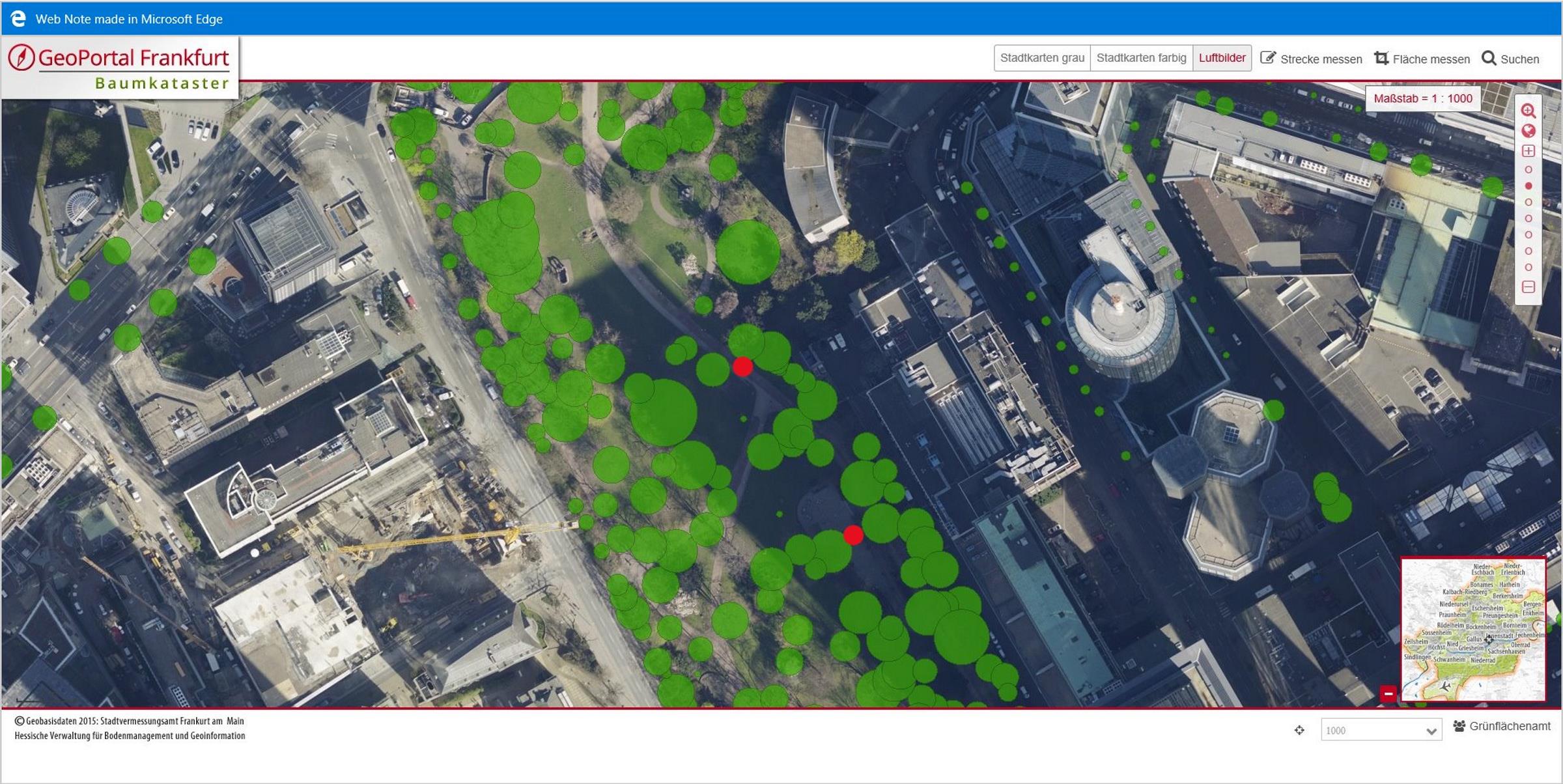Click the Strecke messen pencil icon
This screenshot has width=1563, height=784.
pyautogui.click(x=1267, y=58)
